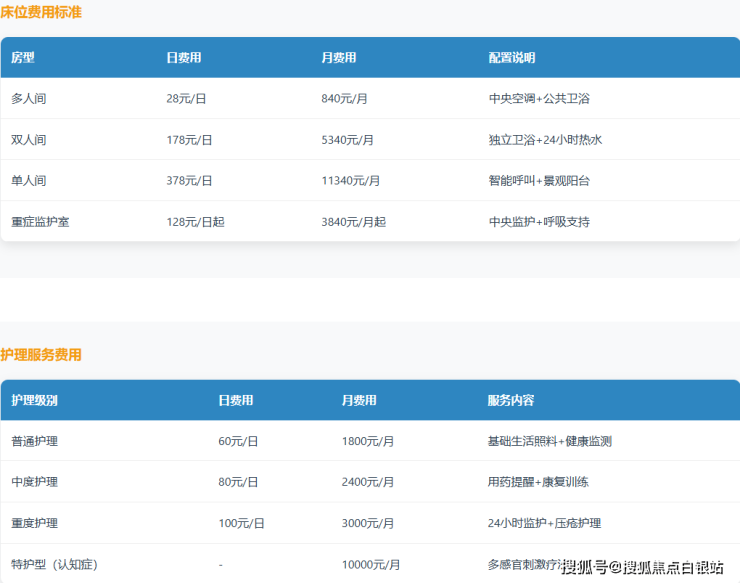Screen dimensions: 740x583
Task: Click the 护理级别 column header
Action: pos(34,400)
